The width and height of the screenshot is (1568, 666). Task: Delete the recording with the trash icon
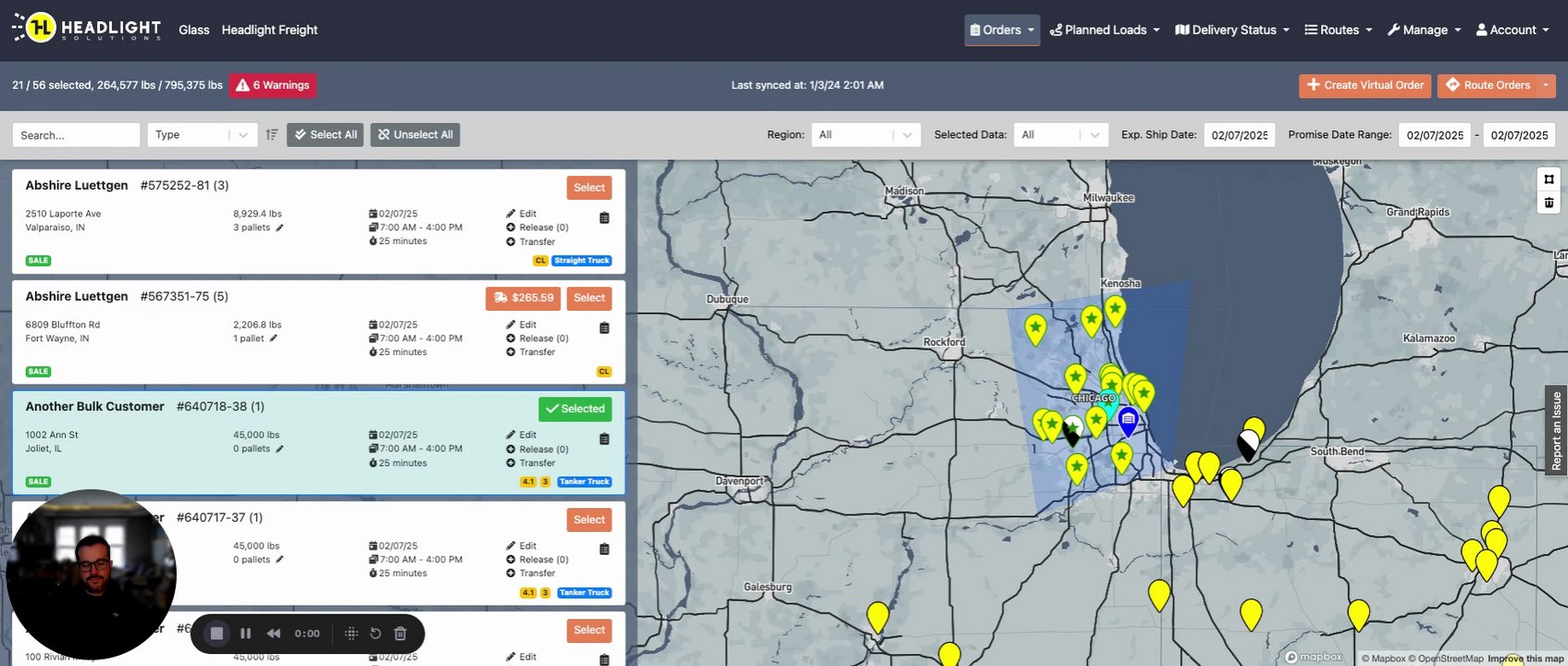tap(401, 634)
